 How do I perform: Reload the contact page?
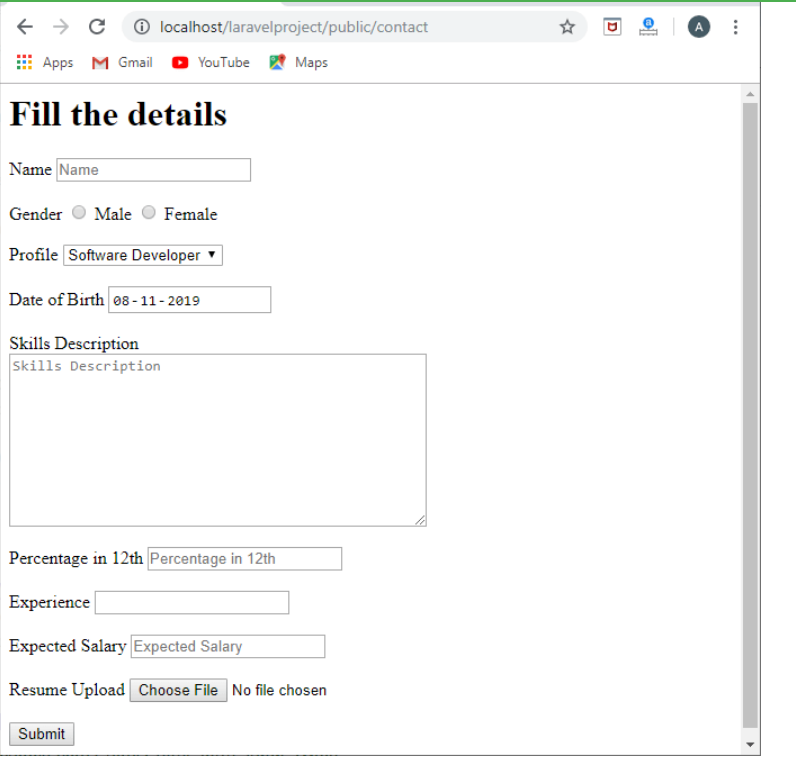[x=97, y=27]
